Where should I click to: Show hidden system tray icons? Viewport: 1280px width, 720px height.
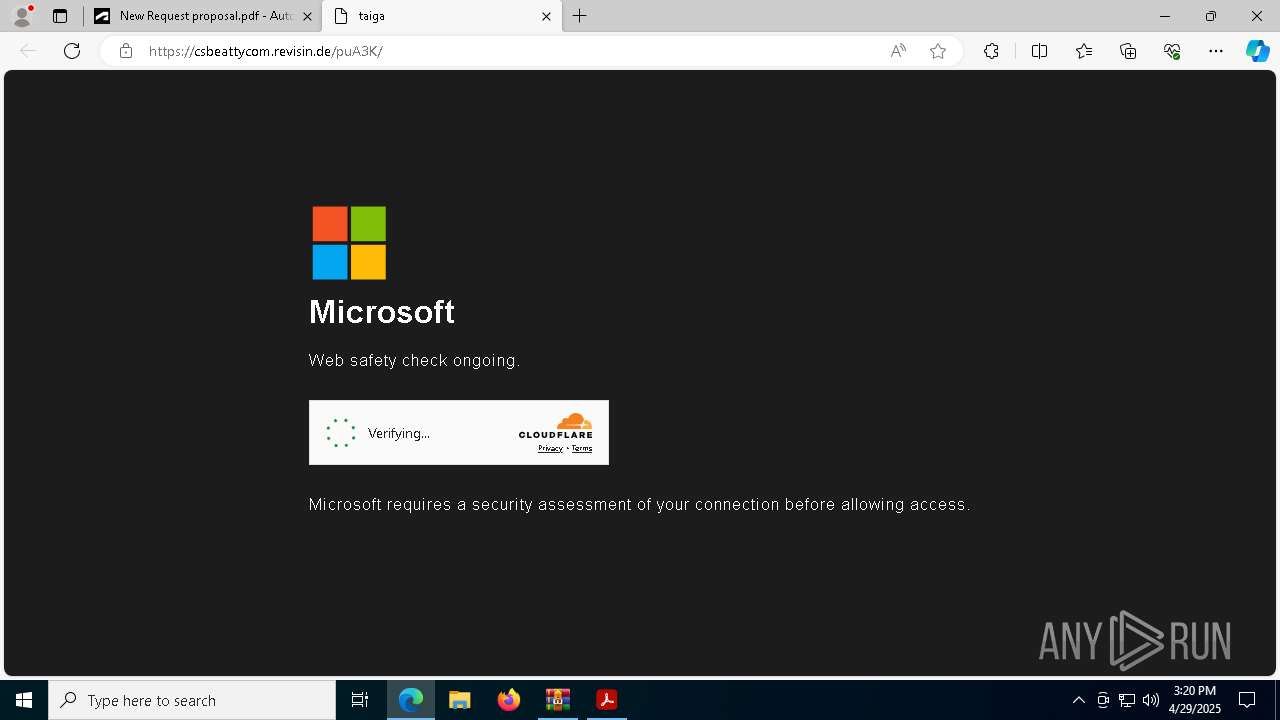1078,700
